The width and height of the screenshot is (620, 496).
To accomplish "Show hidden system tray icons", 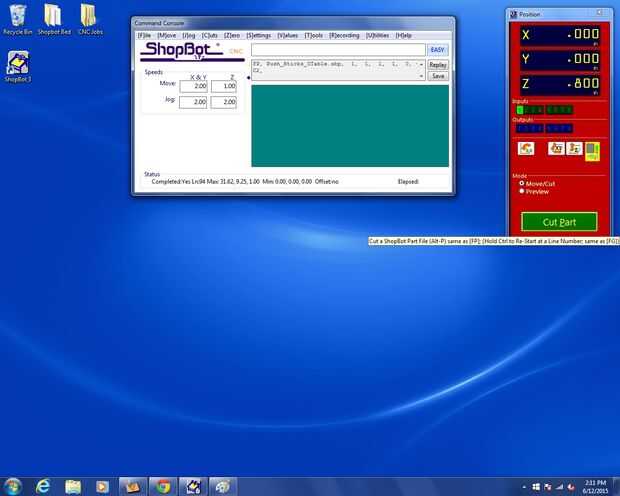I will (x=524, y=487).
